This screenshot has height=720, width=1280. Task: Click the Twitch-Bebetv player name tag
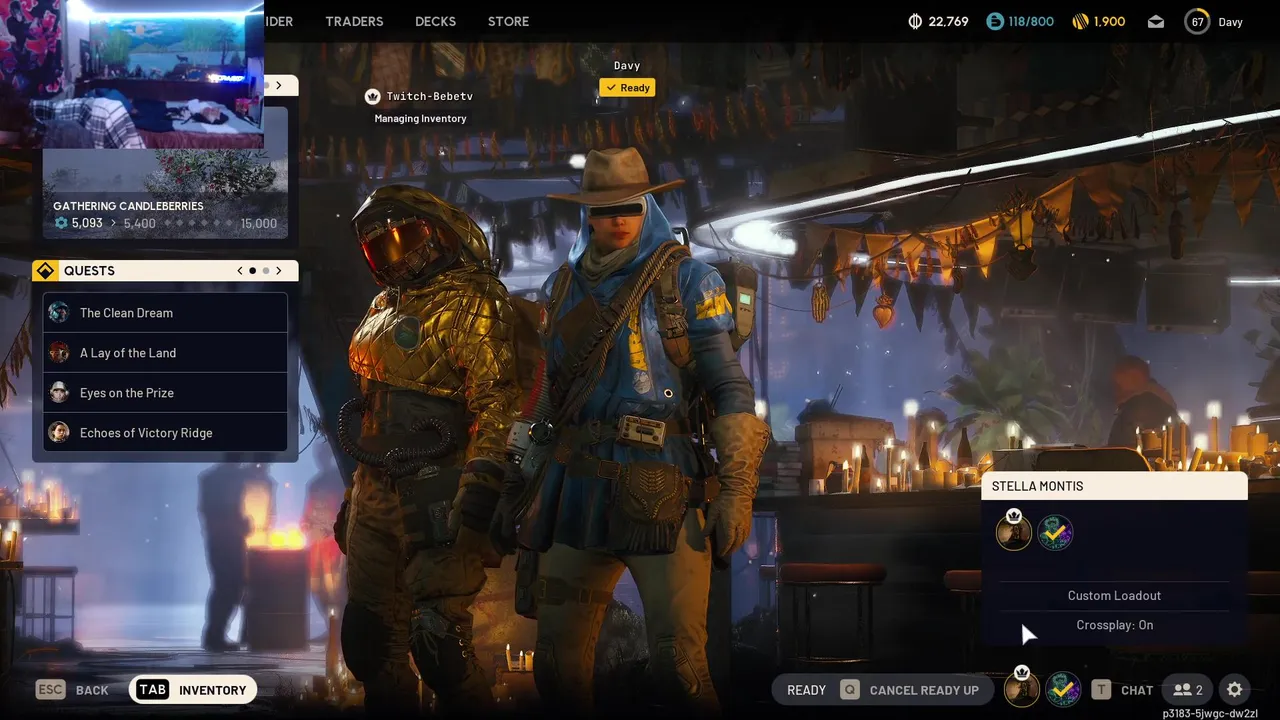click(430, 96)
